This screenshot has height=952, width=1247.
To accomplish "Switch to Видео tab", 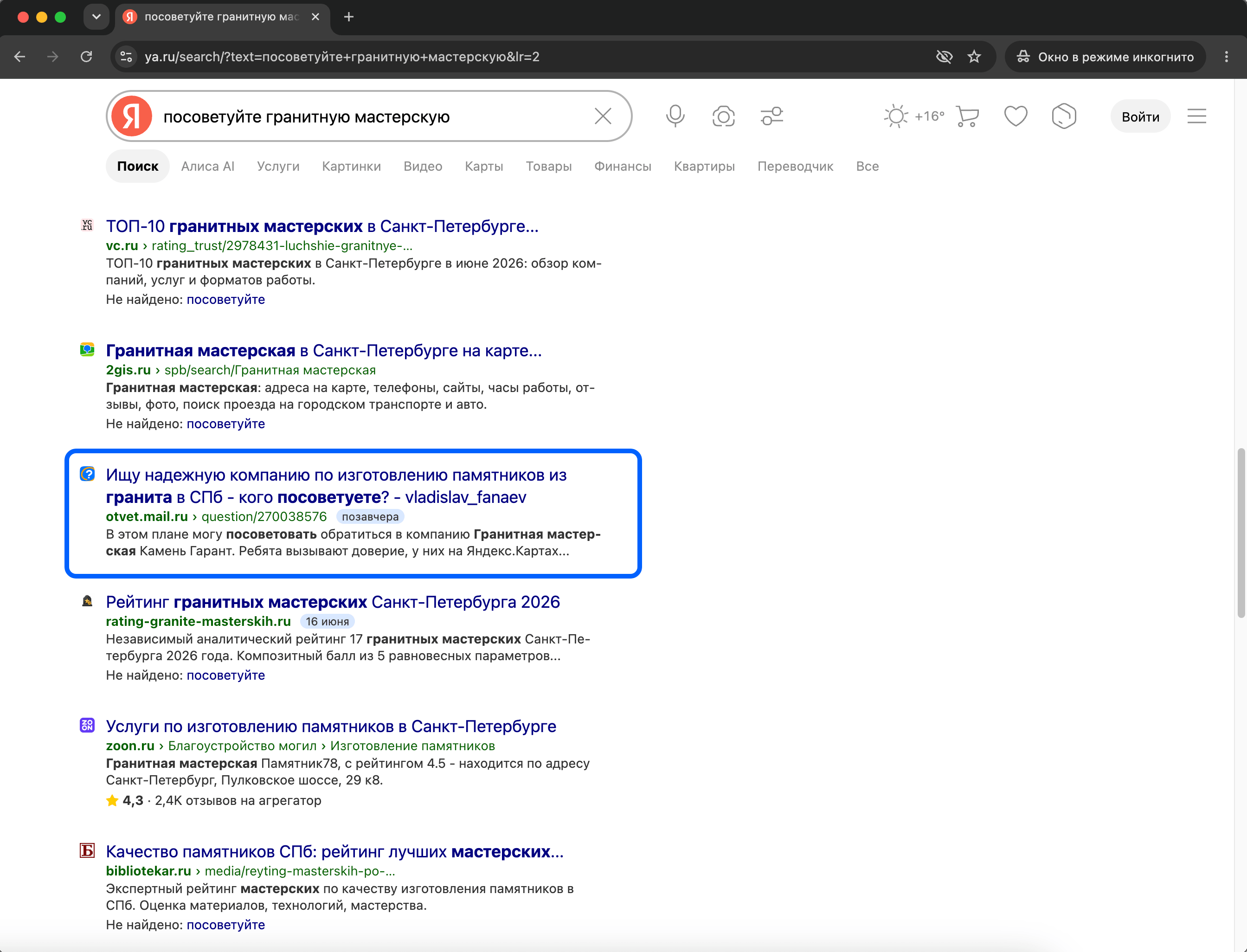I will click(423, 166).
